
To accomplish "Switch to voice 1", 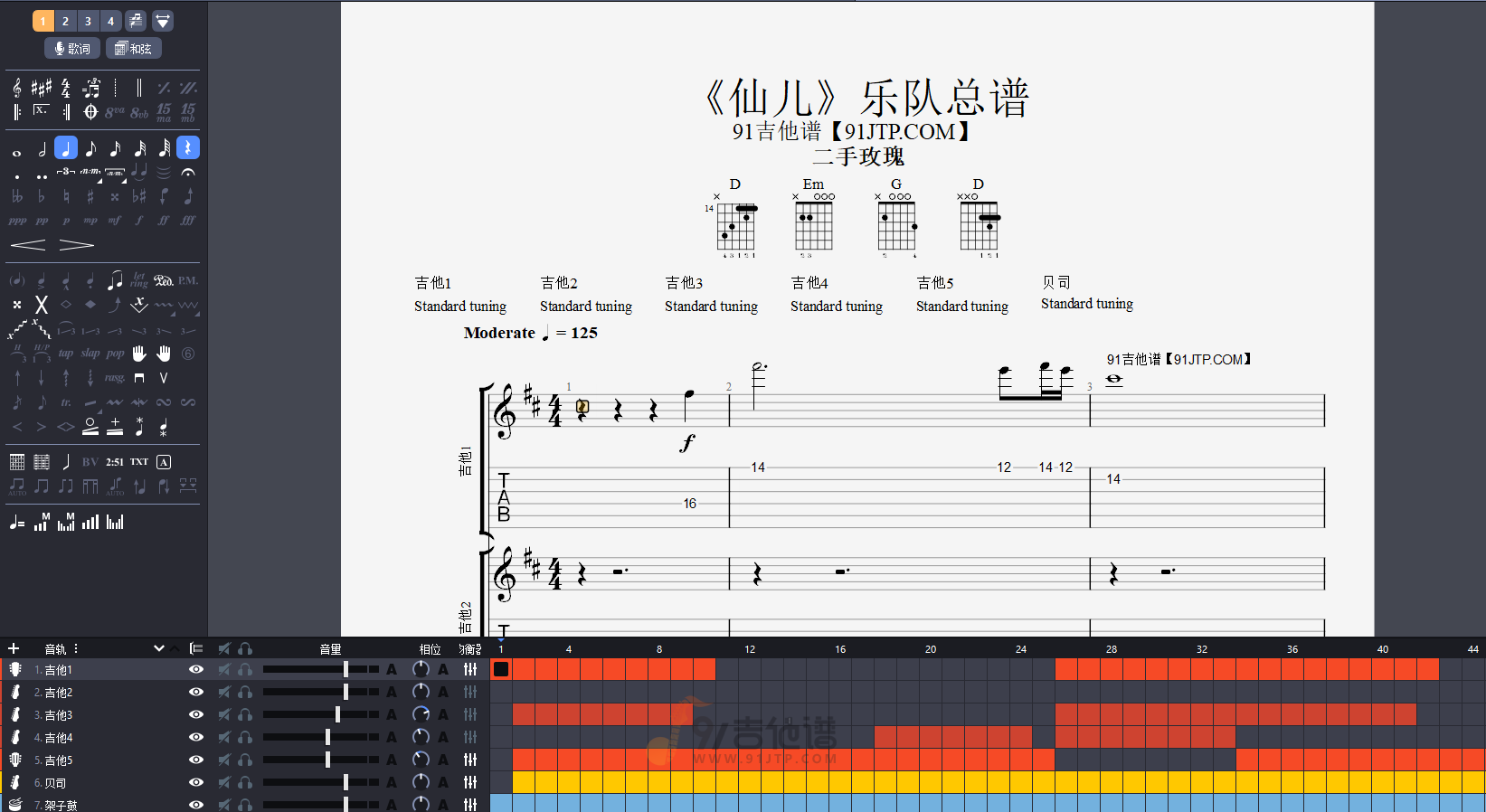I will pos(43,21).
